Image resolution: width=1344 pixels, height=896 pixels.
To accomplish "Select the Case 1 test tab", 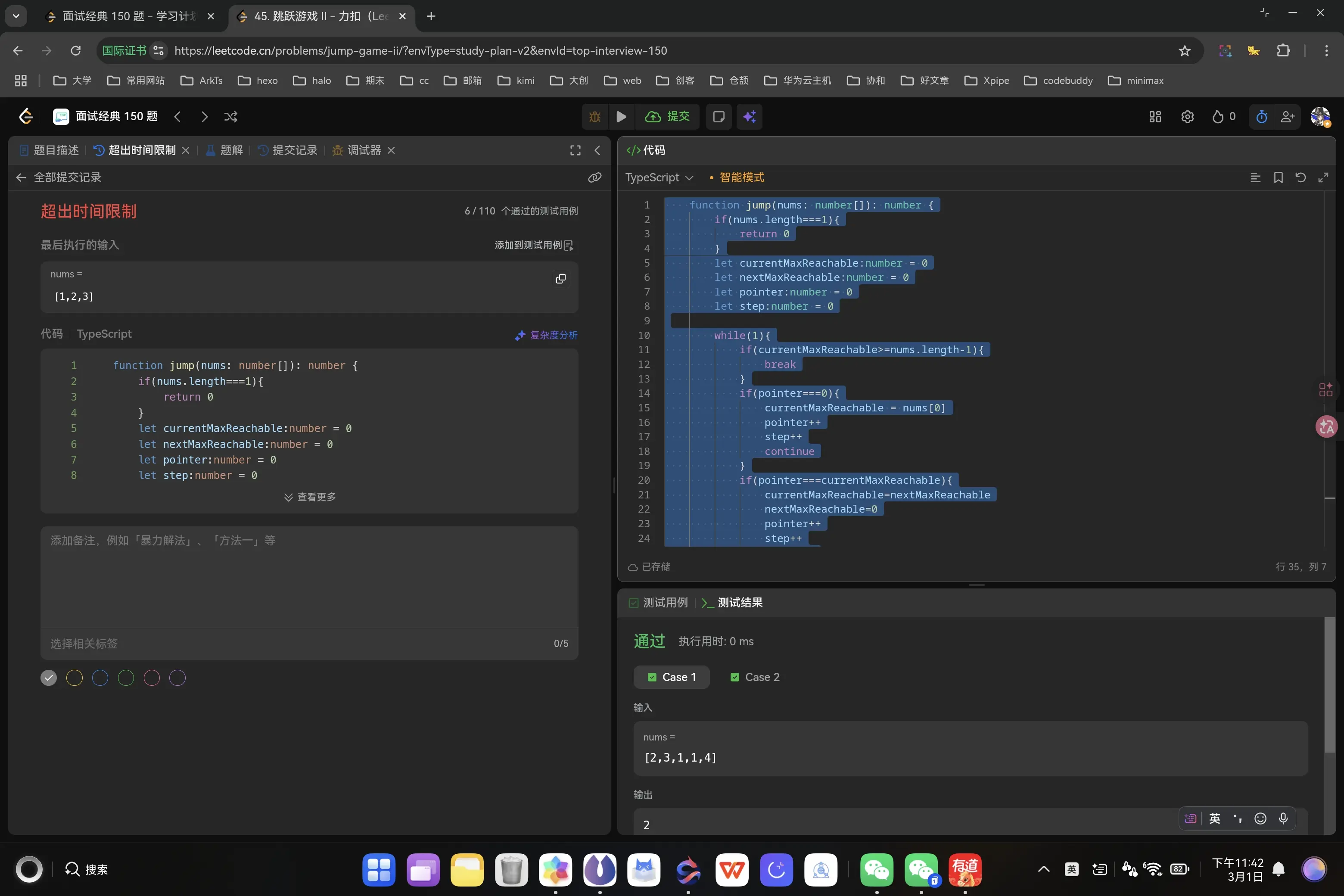I will [672, 677].
